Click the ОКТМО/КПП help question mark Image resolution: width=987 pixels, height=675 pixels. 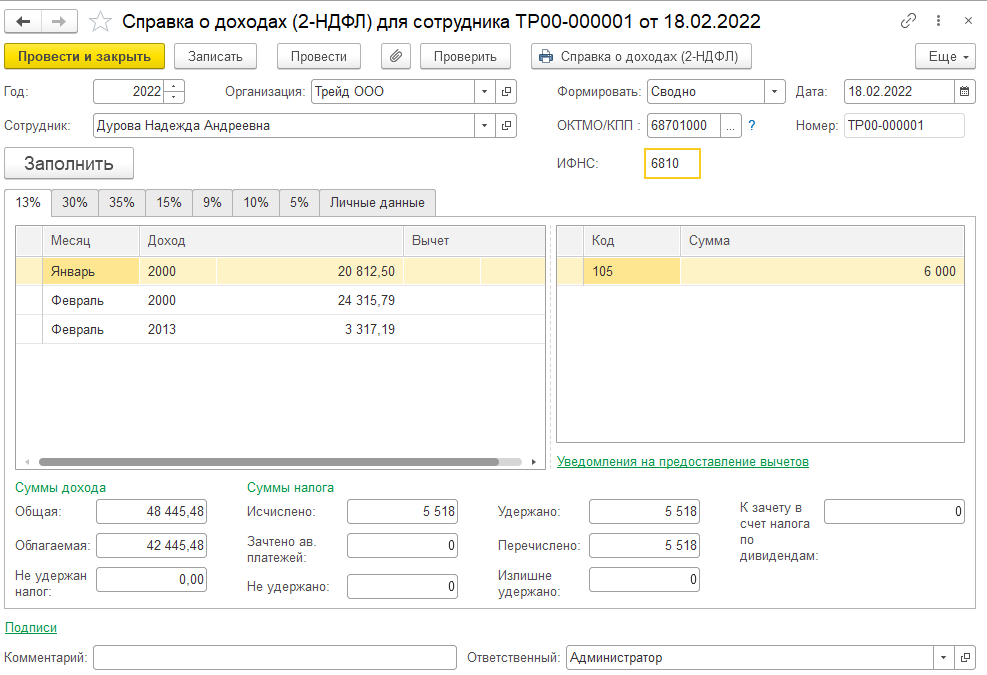coord(752,126)
